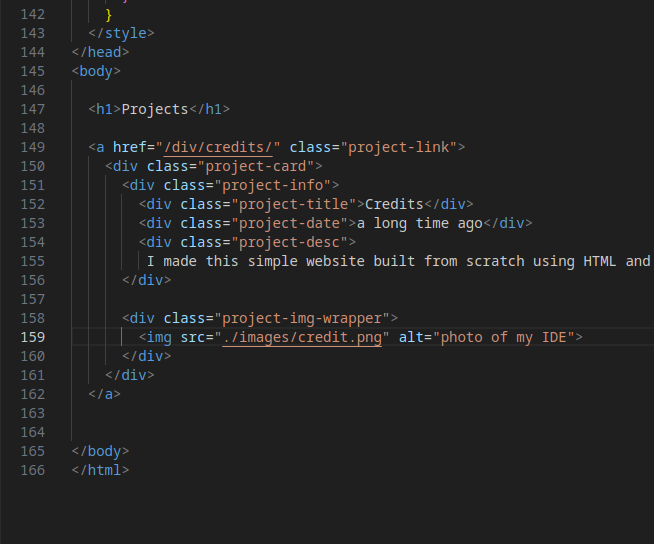Place cursor on the "Credits" title text
The width and height of the screenshot is (654, 544).
click(x=394, y=204)
